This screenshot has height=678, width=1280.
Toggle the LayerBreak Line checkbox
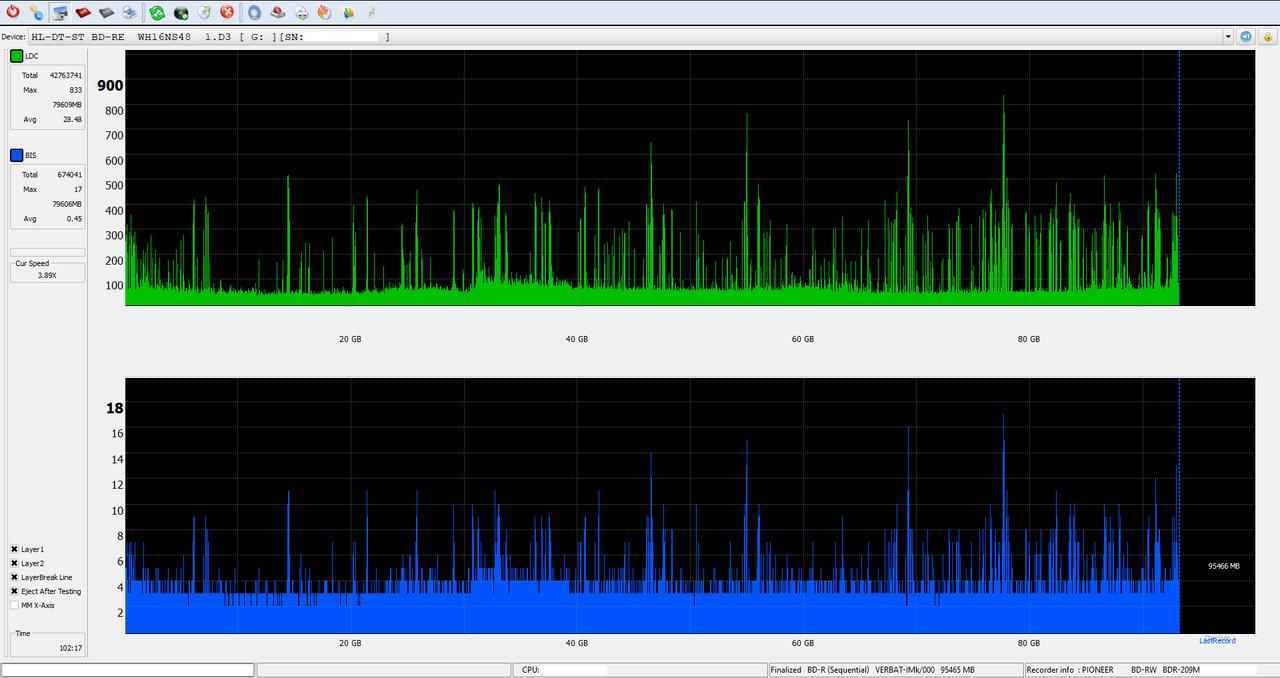14,577
